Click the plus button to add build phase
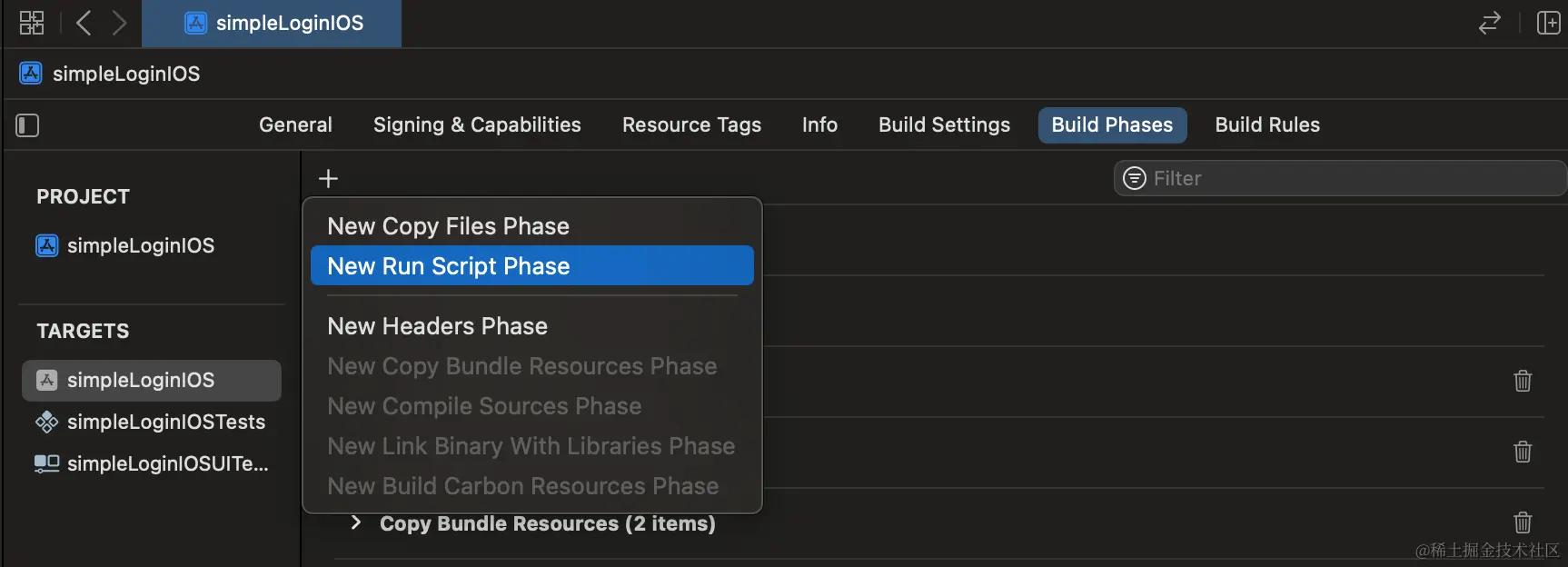1568x567 pixels. [329, 178]
